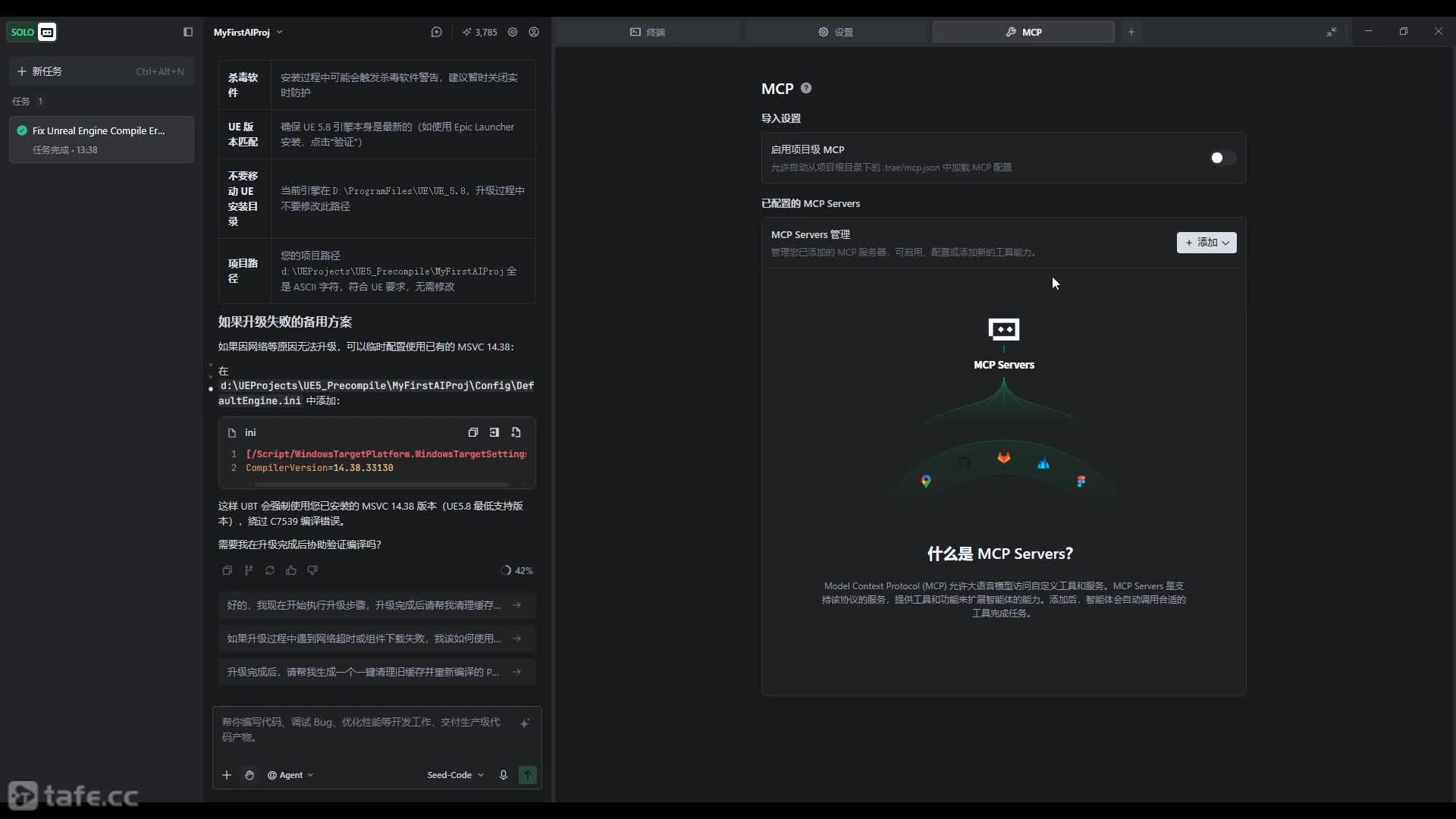Open the Seed-Code model dropdown
This screenshot has height=819, width=1456.
coord(455,775)
